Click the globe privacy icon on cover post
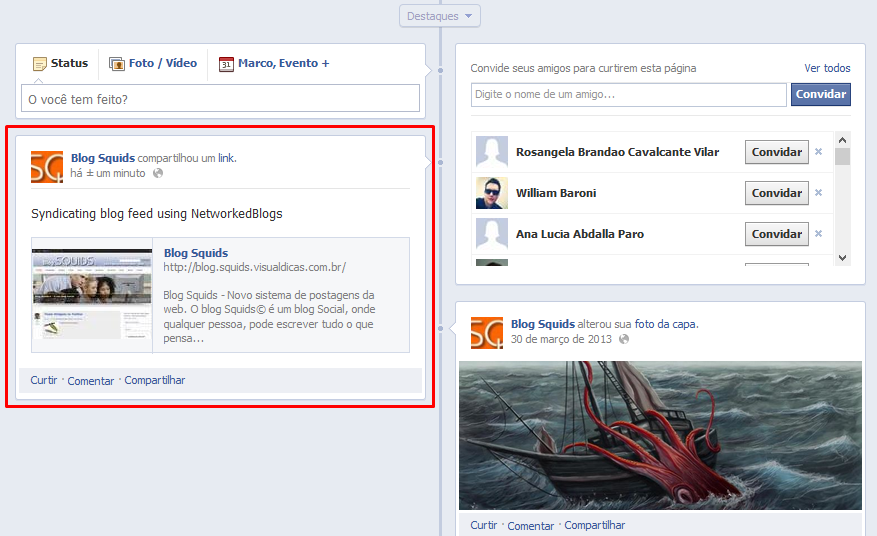This screenshot has height=536, width=877. tap(624, 339)
